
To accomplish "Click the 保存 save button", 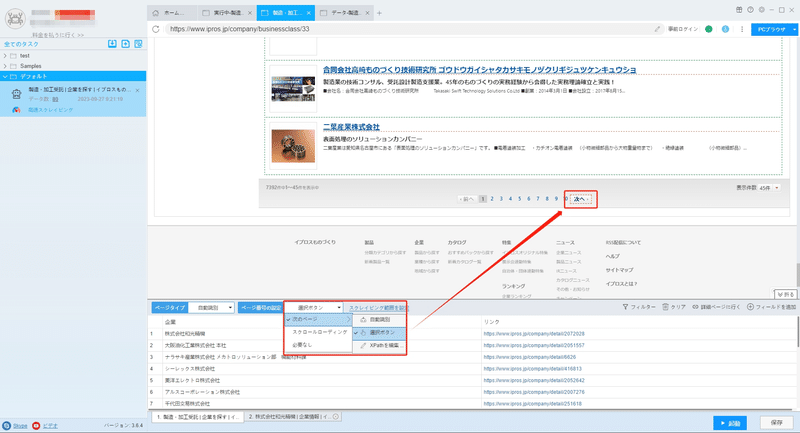I will click(777, 423).
